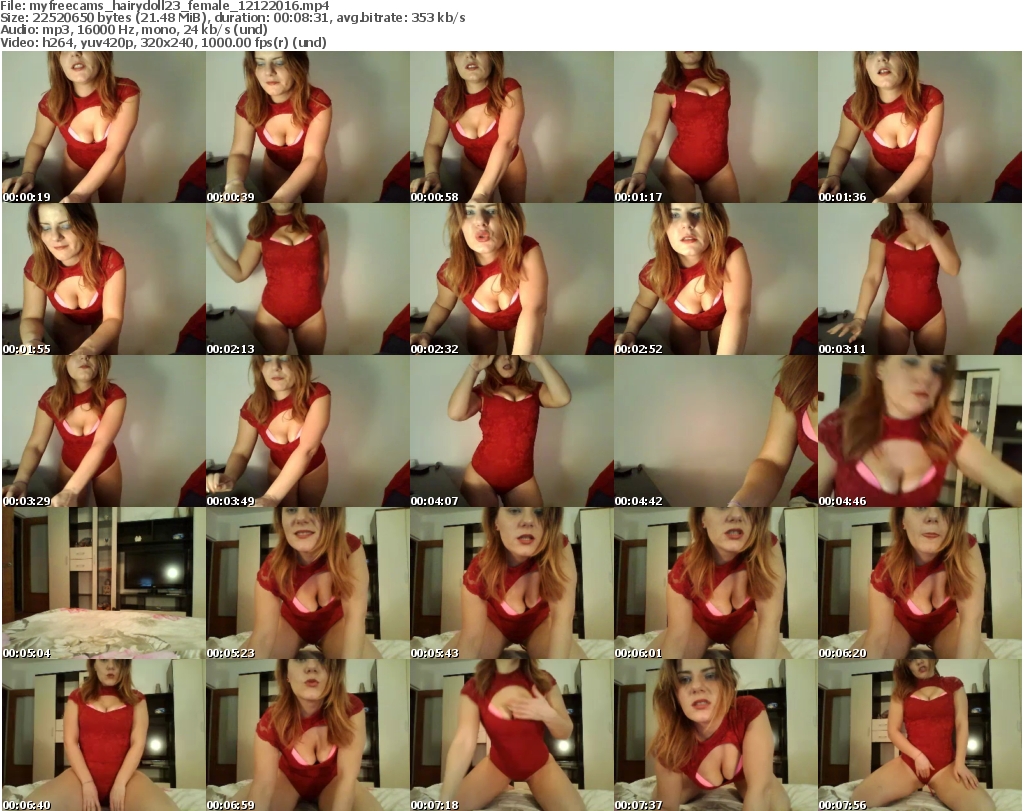
Task: Select the thumbnail timestamped 00:00:58
Action: (511, 127)
